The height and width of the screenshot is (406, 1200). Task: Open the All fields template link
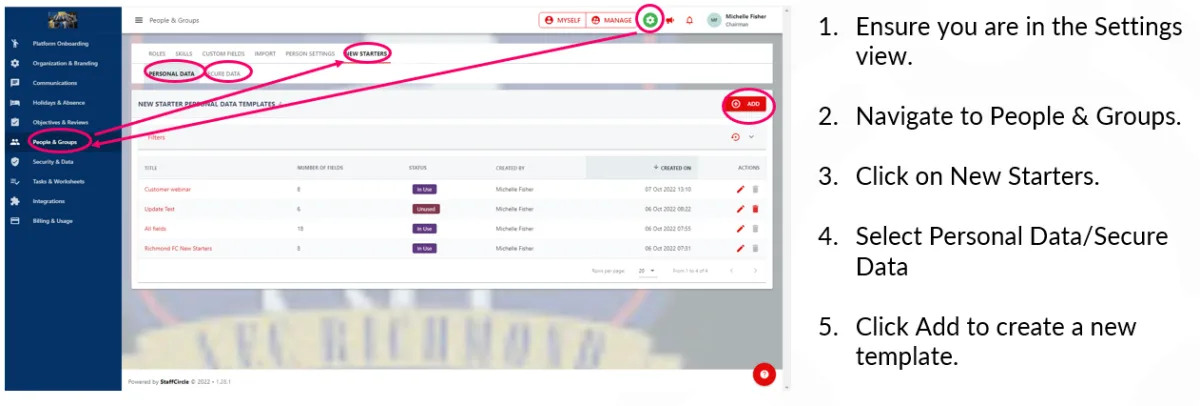click(x=155, y=229)
